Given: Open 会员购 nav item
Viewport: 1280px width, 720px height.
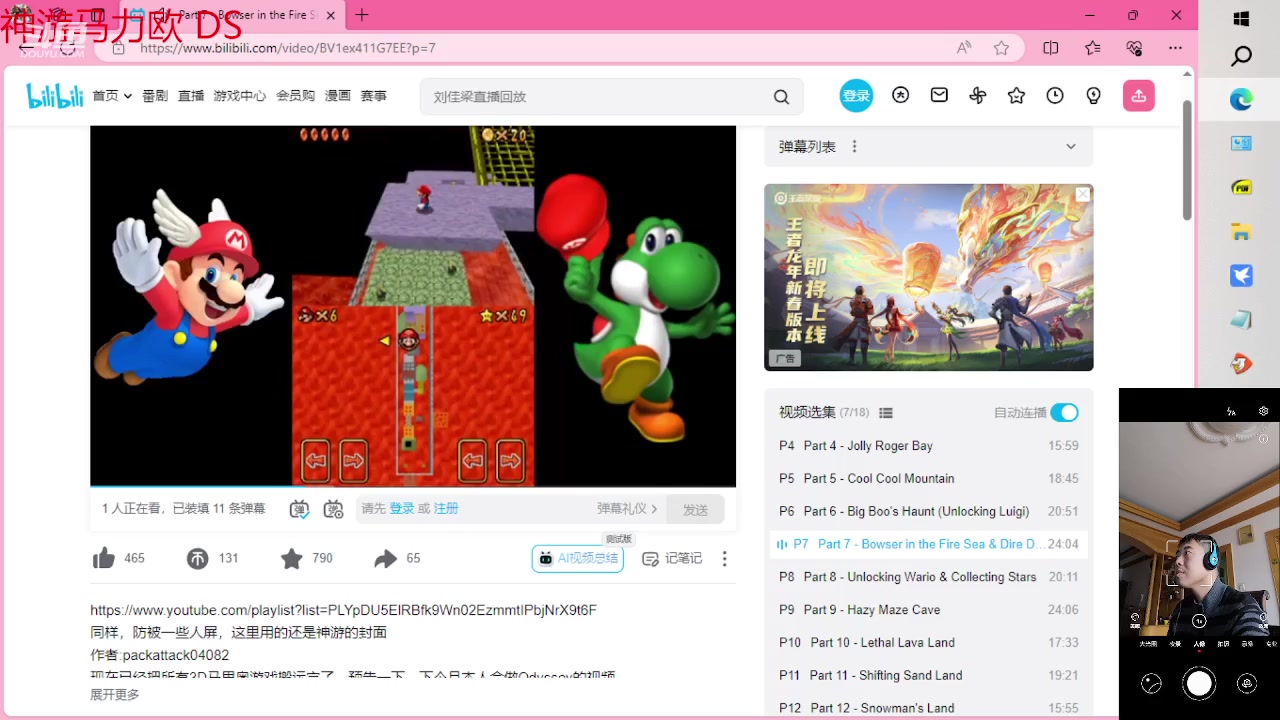Looking at the screenshot, I should tap(295, 96).
